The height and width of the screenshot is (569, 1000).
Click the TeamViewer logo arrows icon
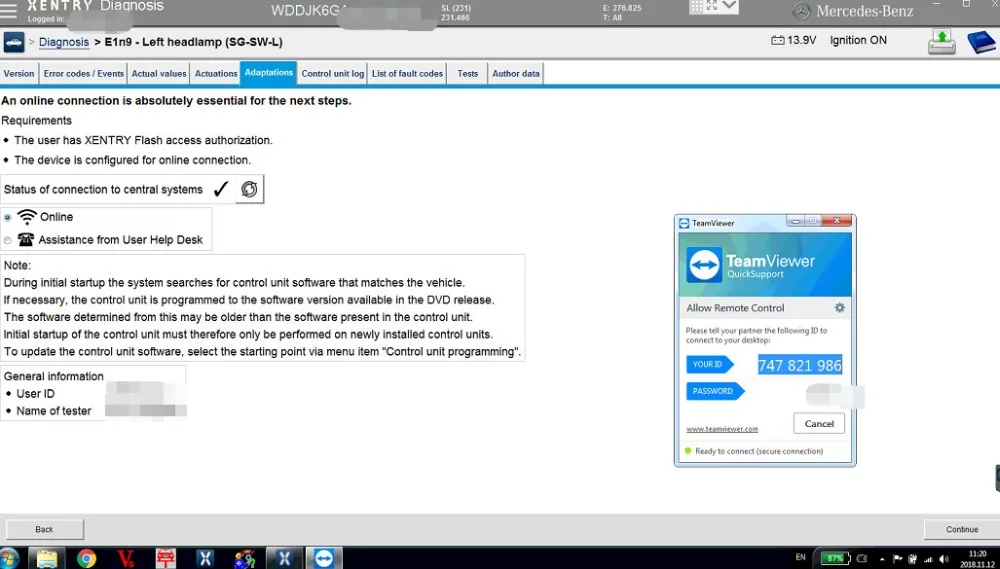coord(704,265)
